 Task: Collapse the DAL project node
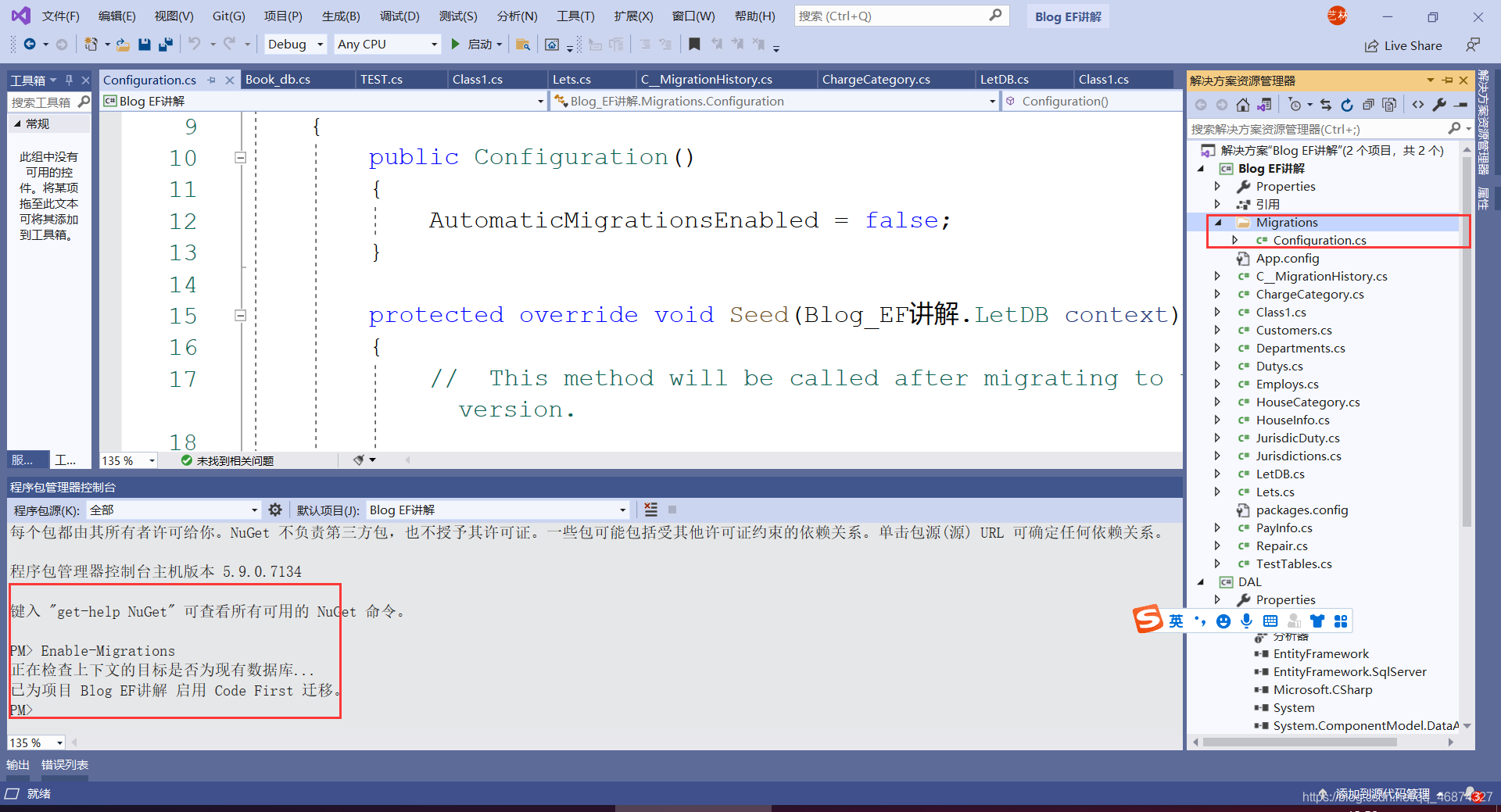[1201, 581]
